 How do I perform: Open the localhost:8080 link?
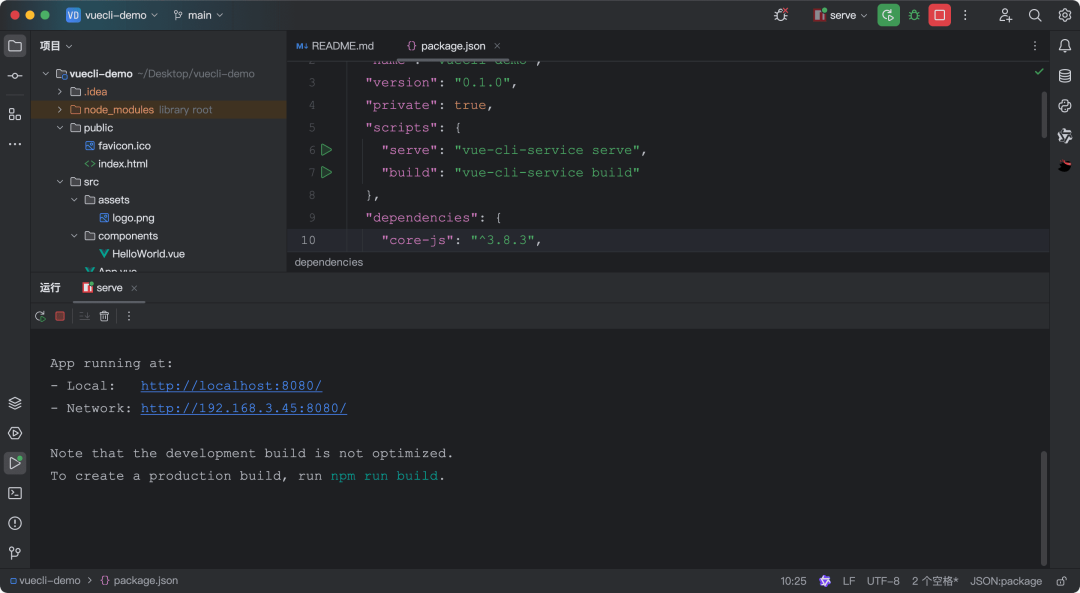pyautogui.click(x=231, y=386)
